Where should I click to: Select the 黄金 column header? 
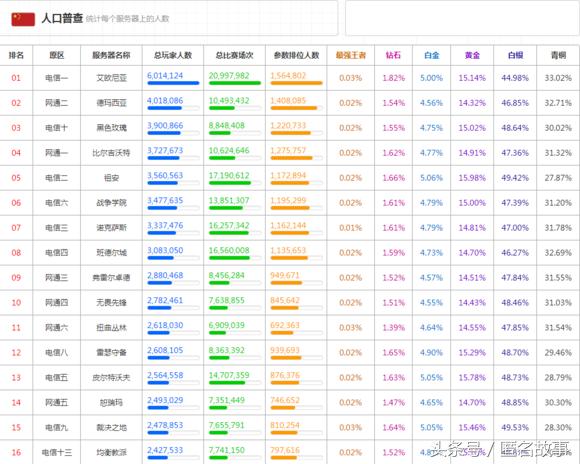pyautogui.click(x=472, y=56)
